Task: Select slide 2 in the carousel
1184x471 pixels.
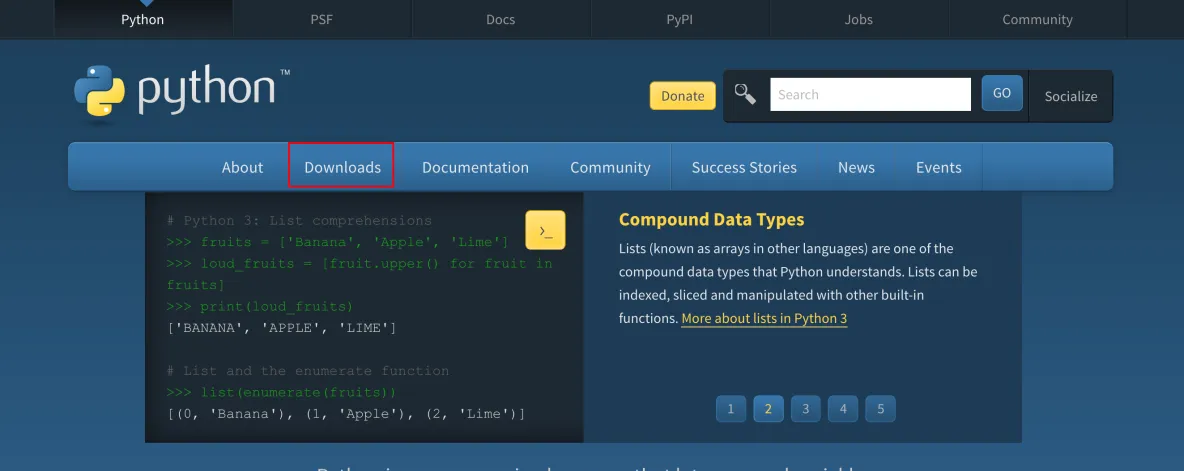Action: (769, 409)
